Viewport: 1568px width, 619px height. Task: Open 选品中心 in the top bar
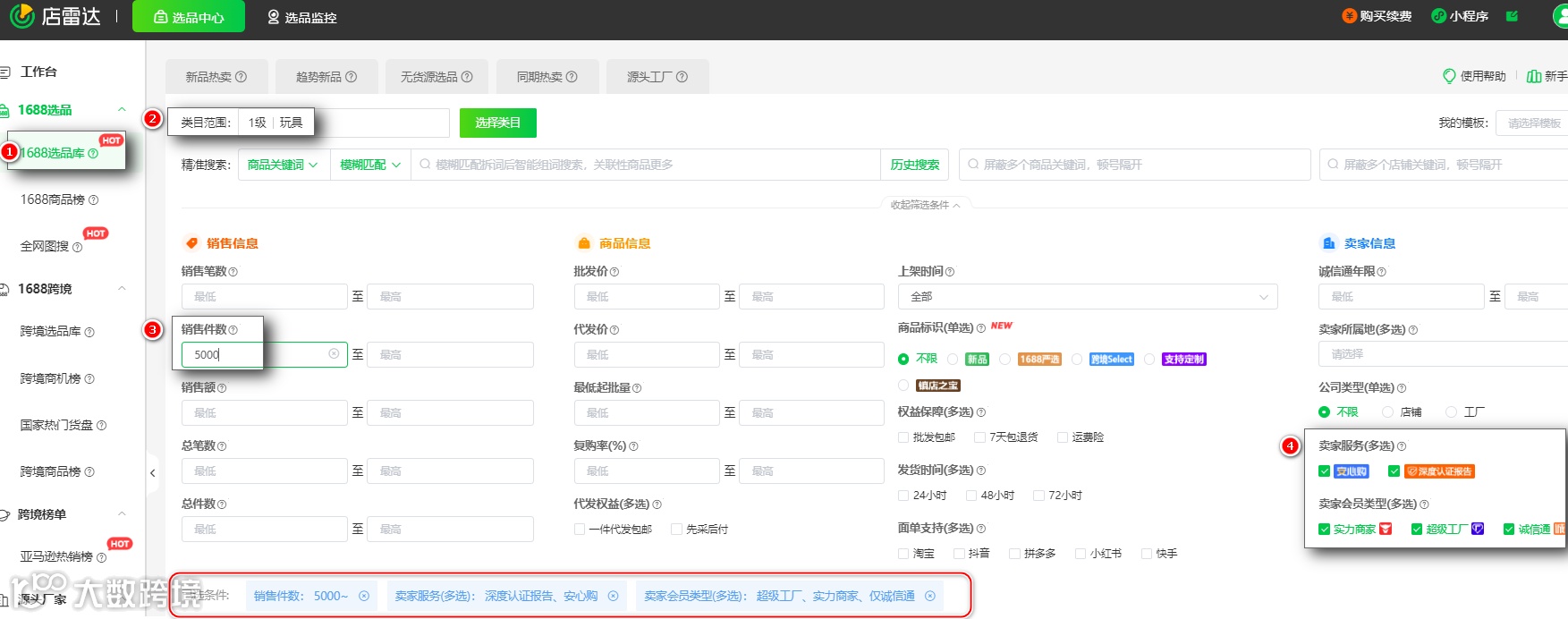coord(189,17)
